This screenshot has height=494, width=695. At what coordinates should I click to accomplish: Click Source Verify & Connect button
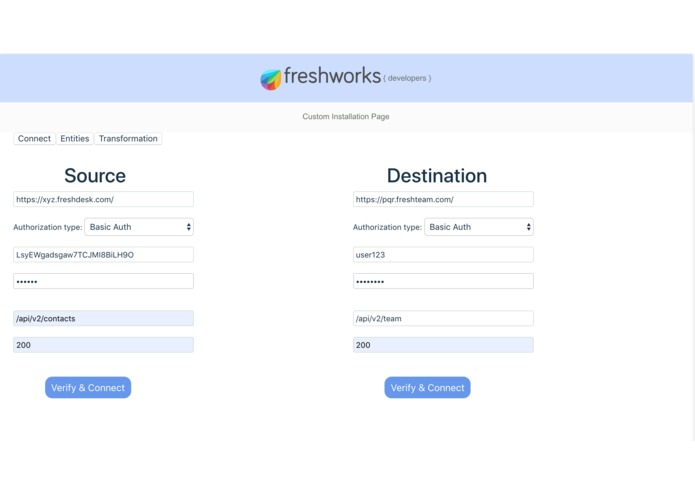coord(88,388)
